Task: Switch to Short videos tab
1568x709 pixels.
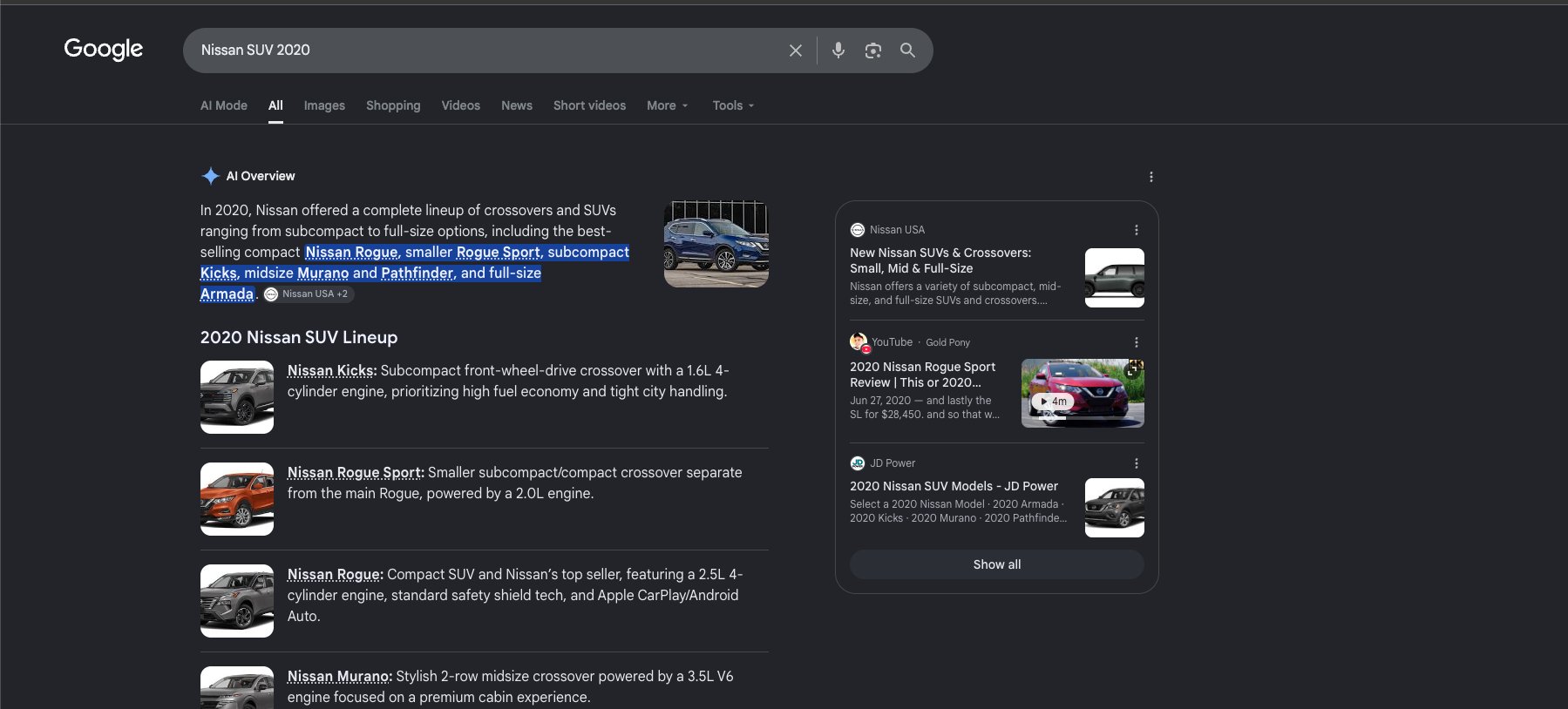Action: [x=589, y=105]
